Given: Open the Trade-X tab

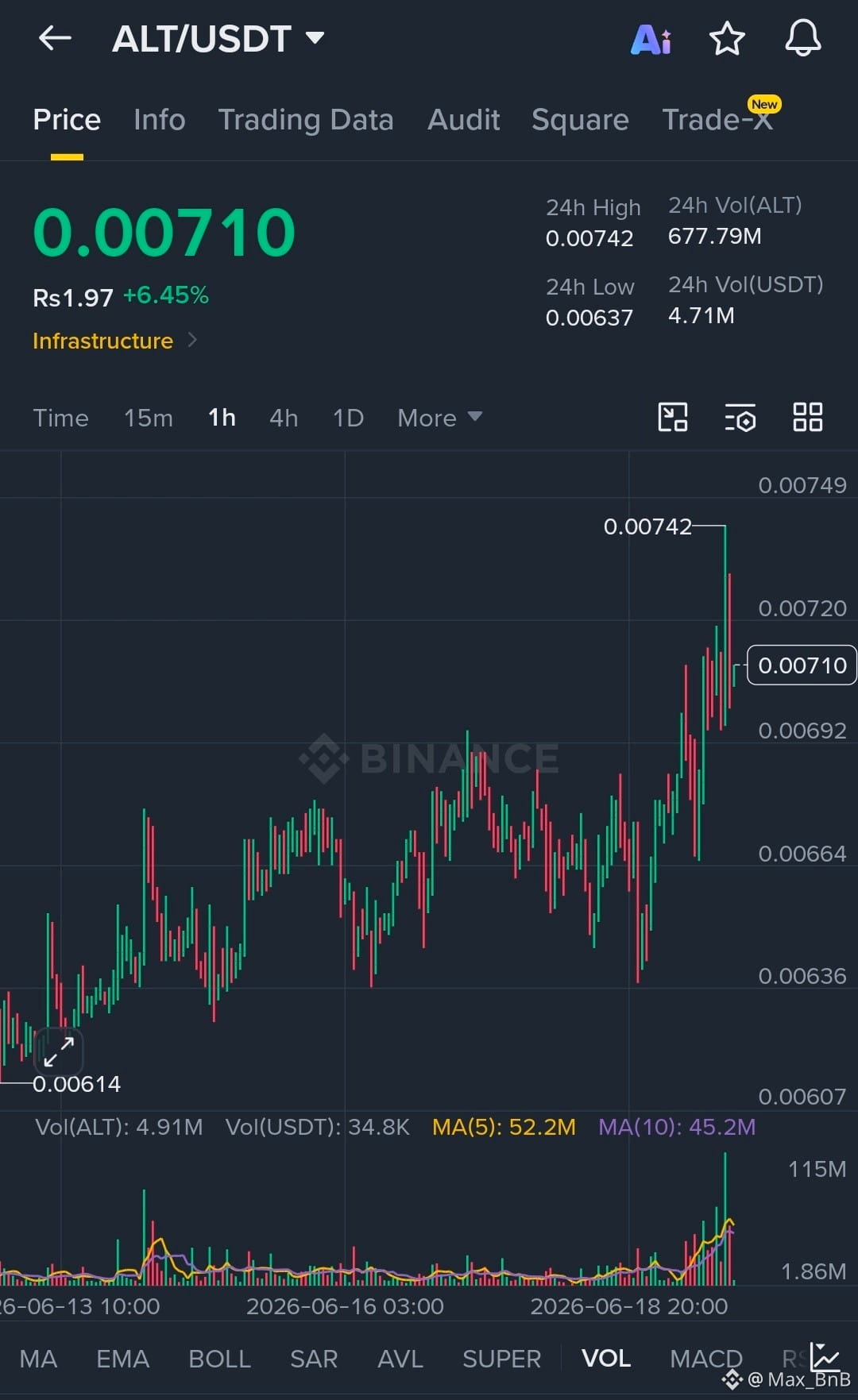Looking at the screenshot, I should 717,120.
